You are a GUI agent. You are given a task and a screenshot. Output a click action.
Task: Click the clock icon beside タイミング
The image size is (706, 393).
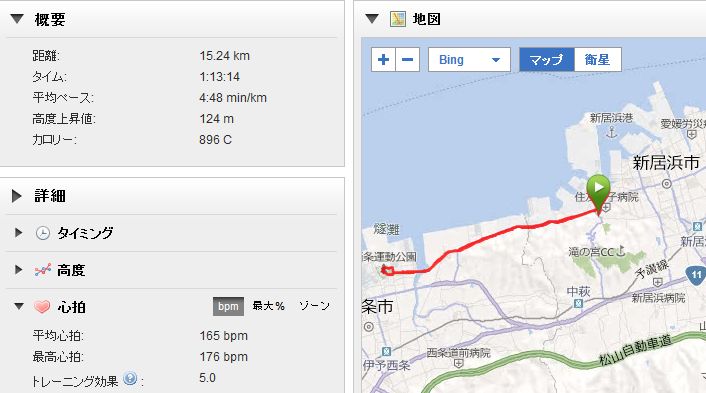pos(43,233)
